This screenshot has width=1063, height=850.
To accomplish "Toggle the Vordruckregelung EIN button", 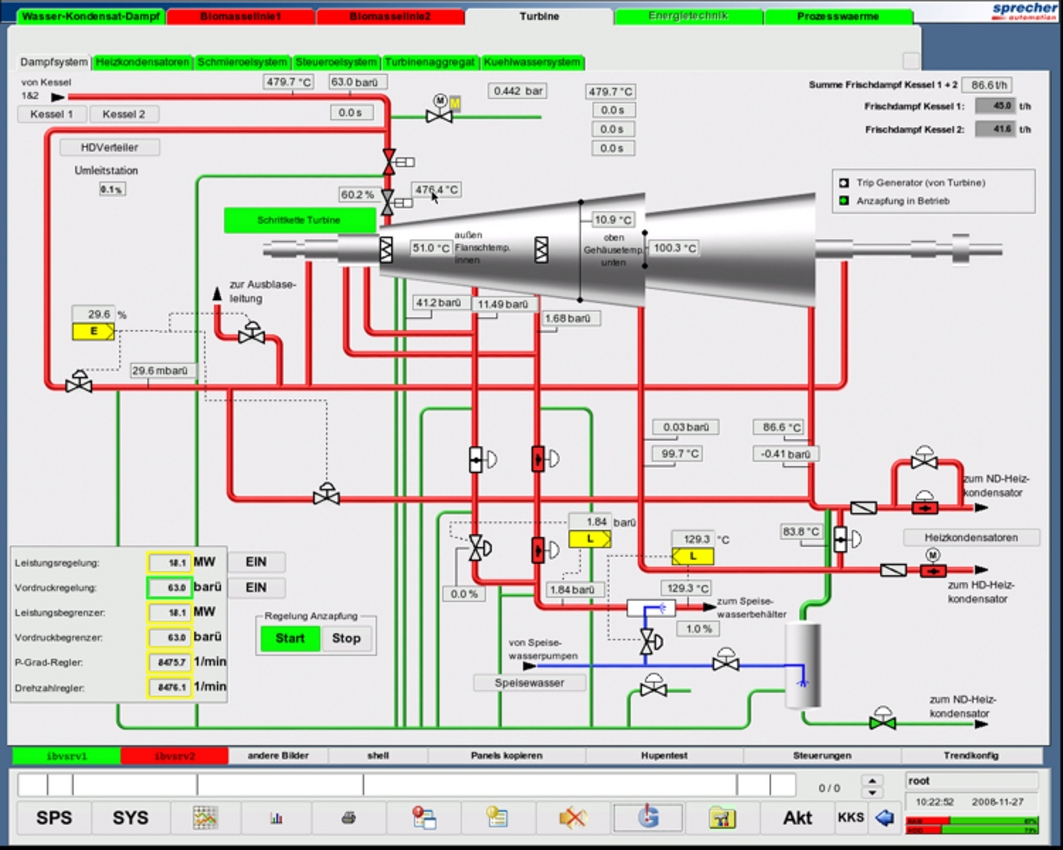I will (256, 588).
